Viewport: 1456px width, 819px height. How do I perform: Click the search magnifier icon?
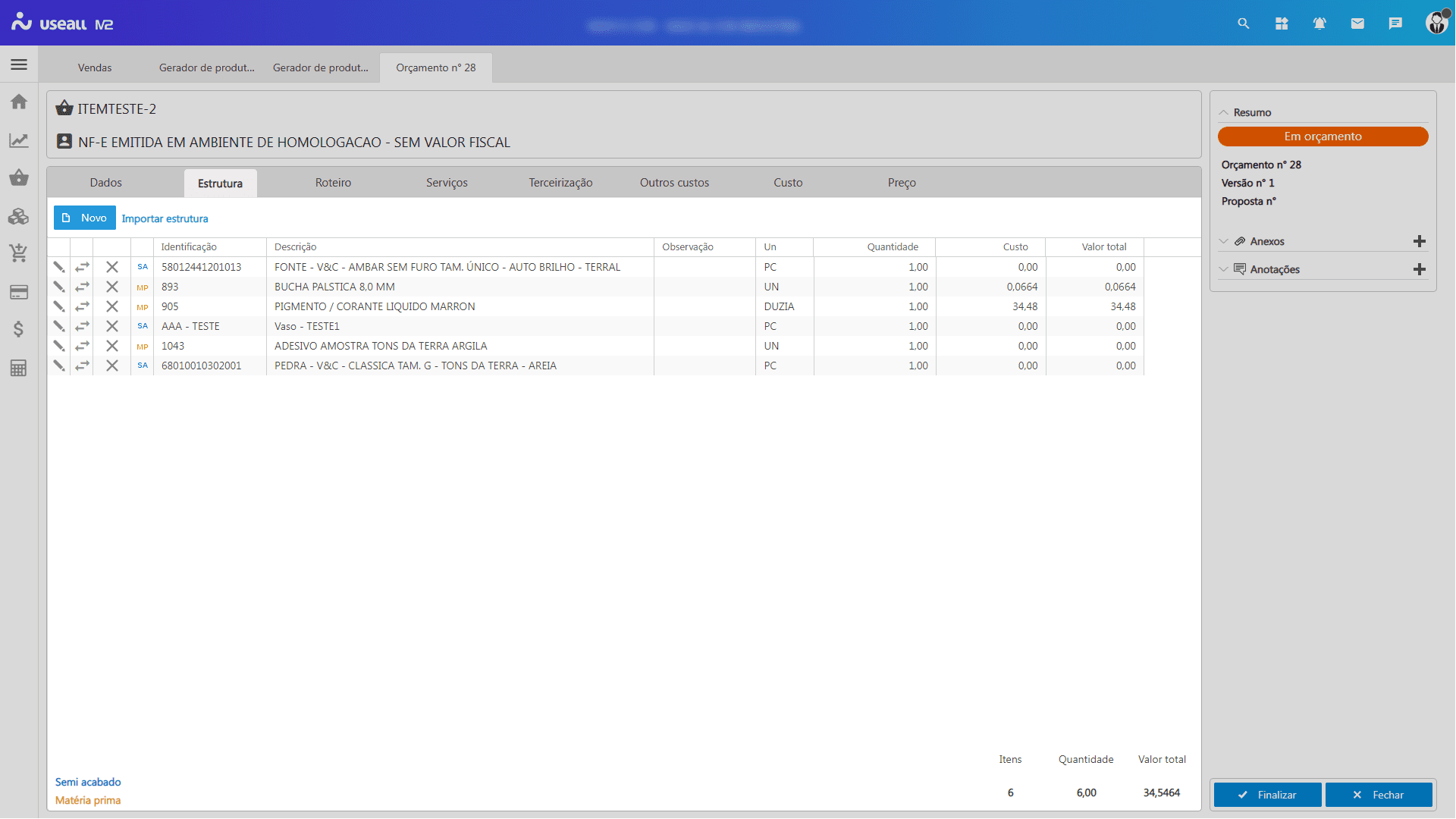point(1244,24)
